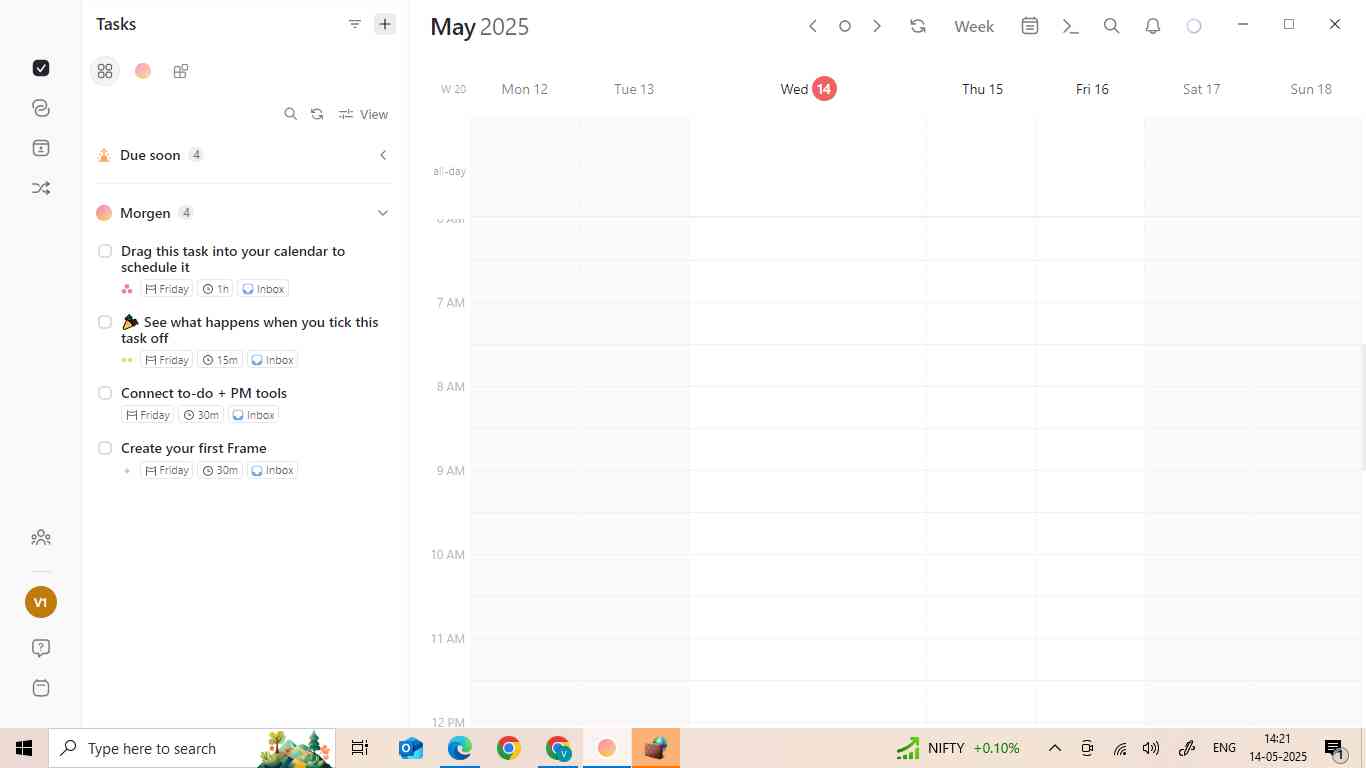Open Google Chrome from the taskbar

(509, 748)
